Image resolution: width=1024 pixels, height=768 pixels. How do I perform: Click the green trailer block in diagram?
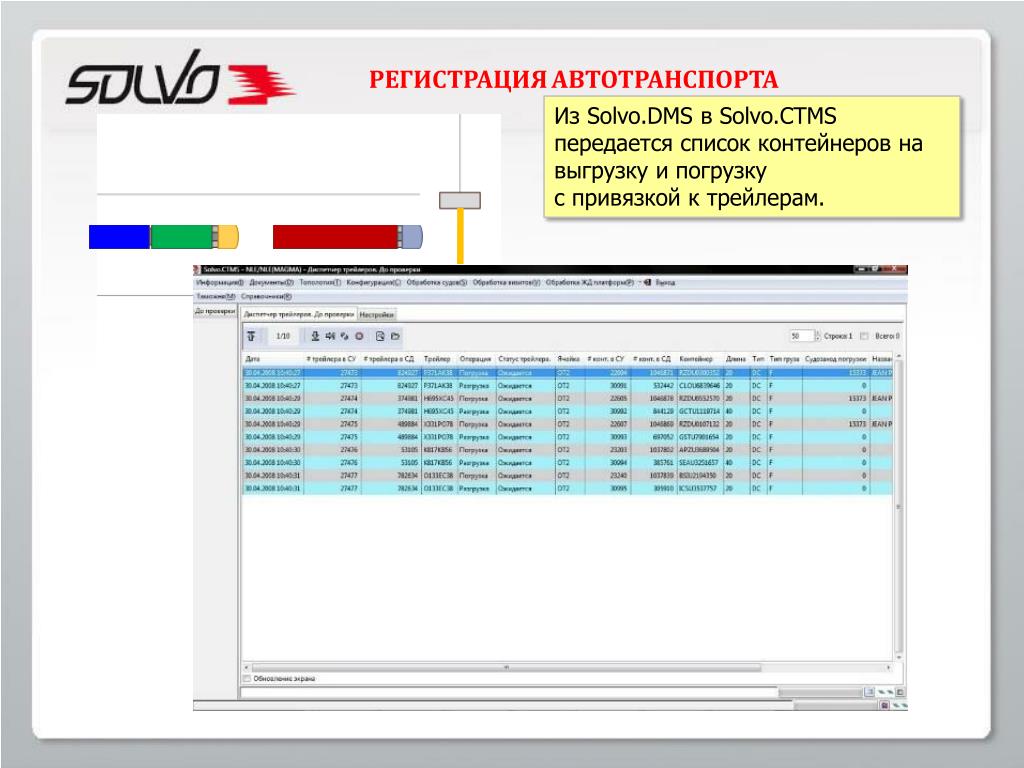tap(182, 237)
